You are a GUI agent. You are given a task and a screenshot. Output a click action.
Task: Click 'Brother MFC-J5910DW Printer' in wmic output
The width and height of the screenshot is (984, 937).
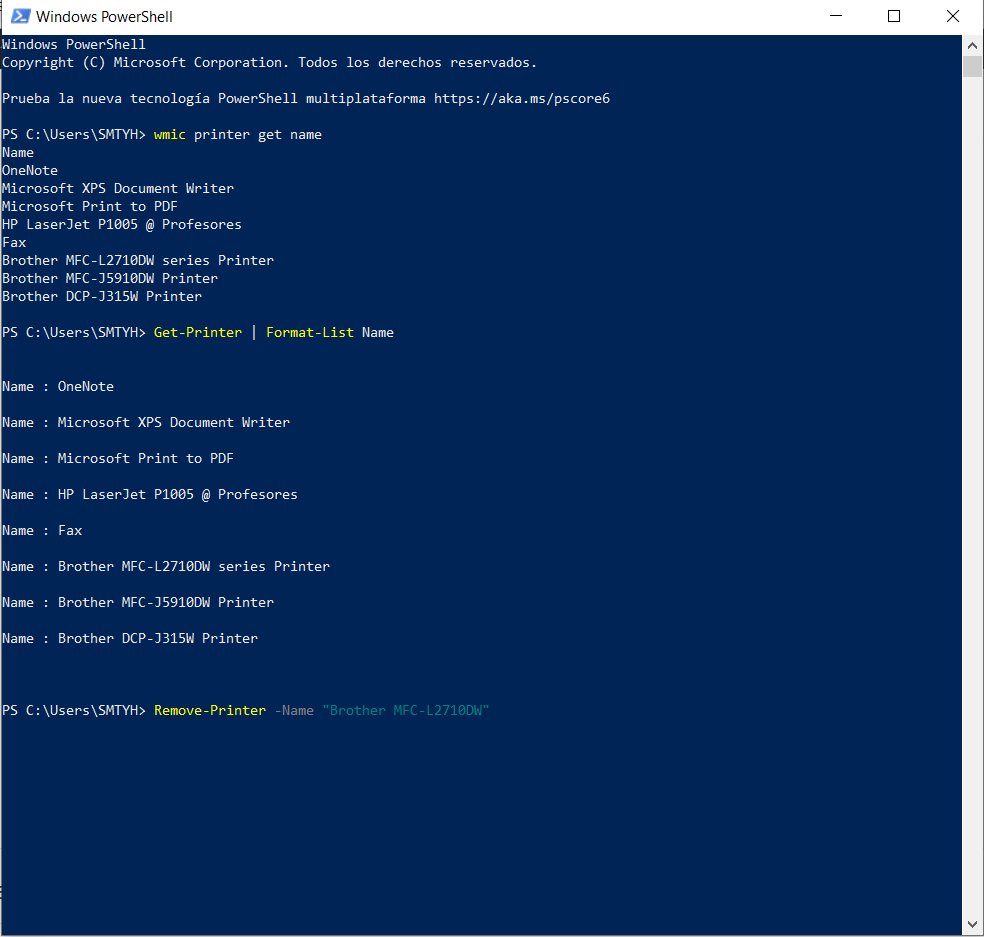[110, 278]
